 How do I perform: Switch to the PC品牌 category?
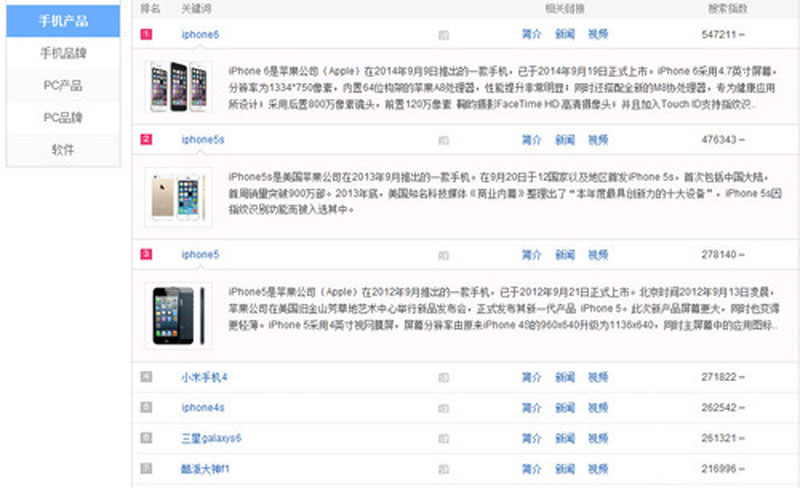tap(63, 117)
